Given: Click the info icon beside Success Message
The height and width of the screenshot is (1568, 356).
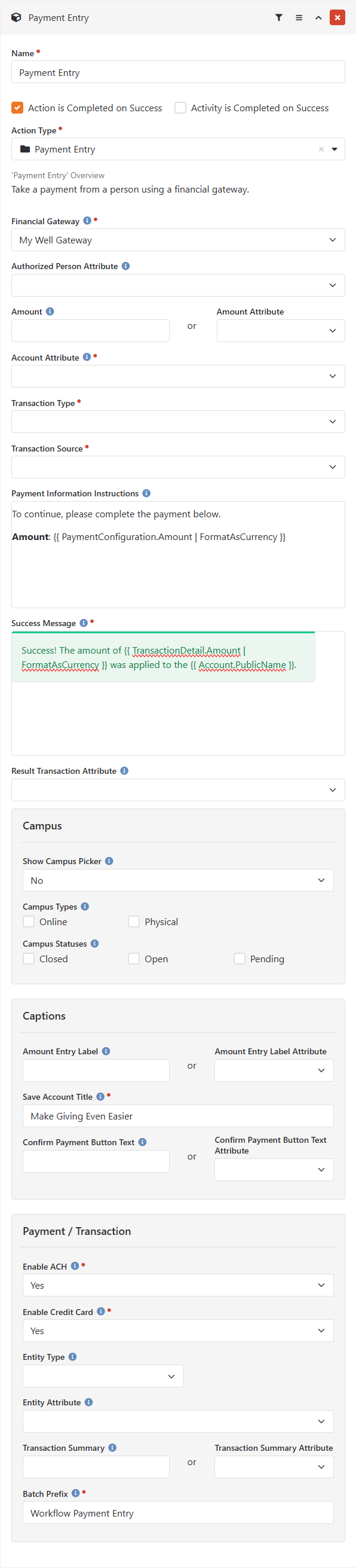Looking at the screenshot, I should point(83,623).
